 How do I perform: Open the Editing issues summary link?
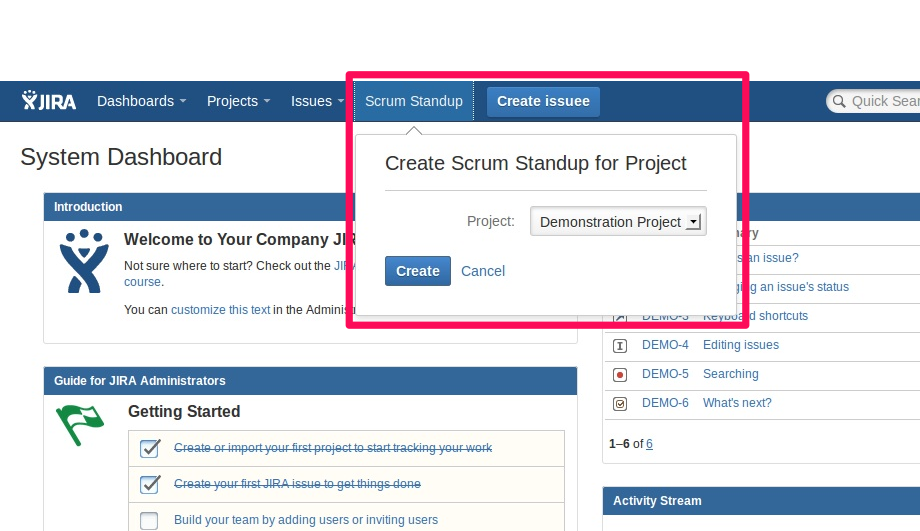coord(740,345)
